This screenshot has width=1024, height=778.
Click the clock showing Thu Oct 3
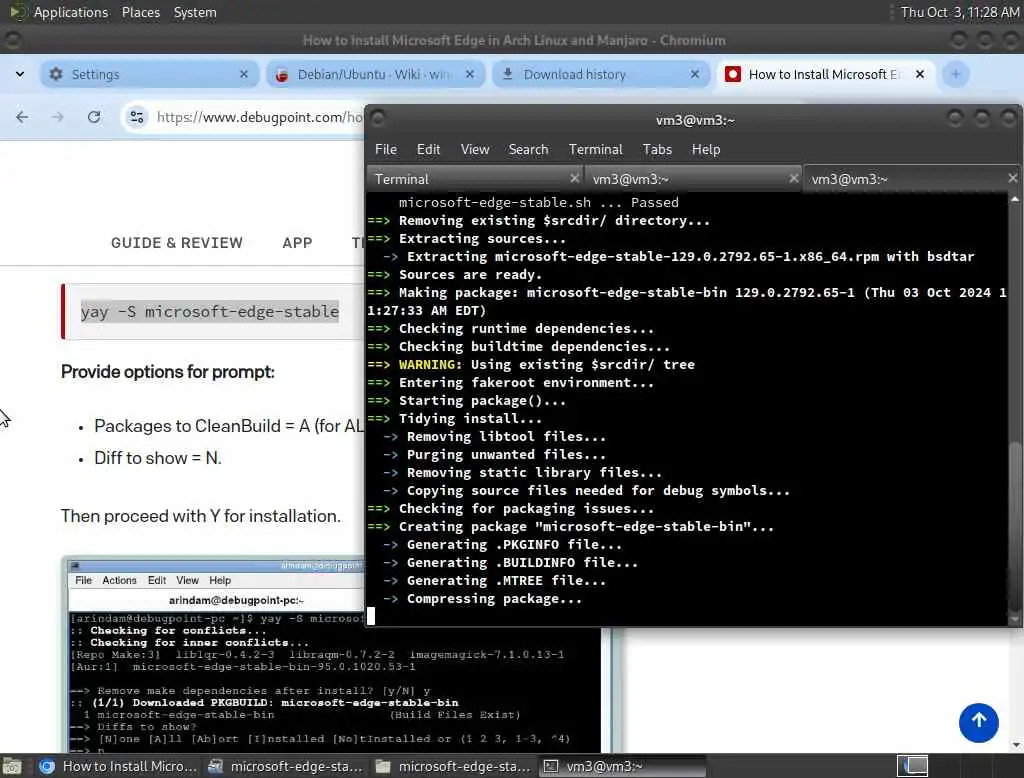pyautogui.click(x=959, y=12)
